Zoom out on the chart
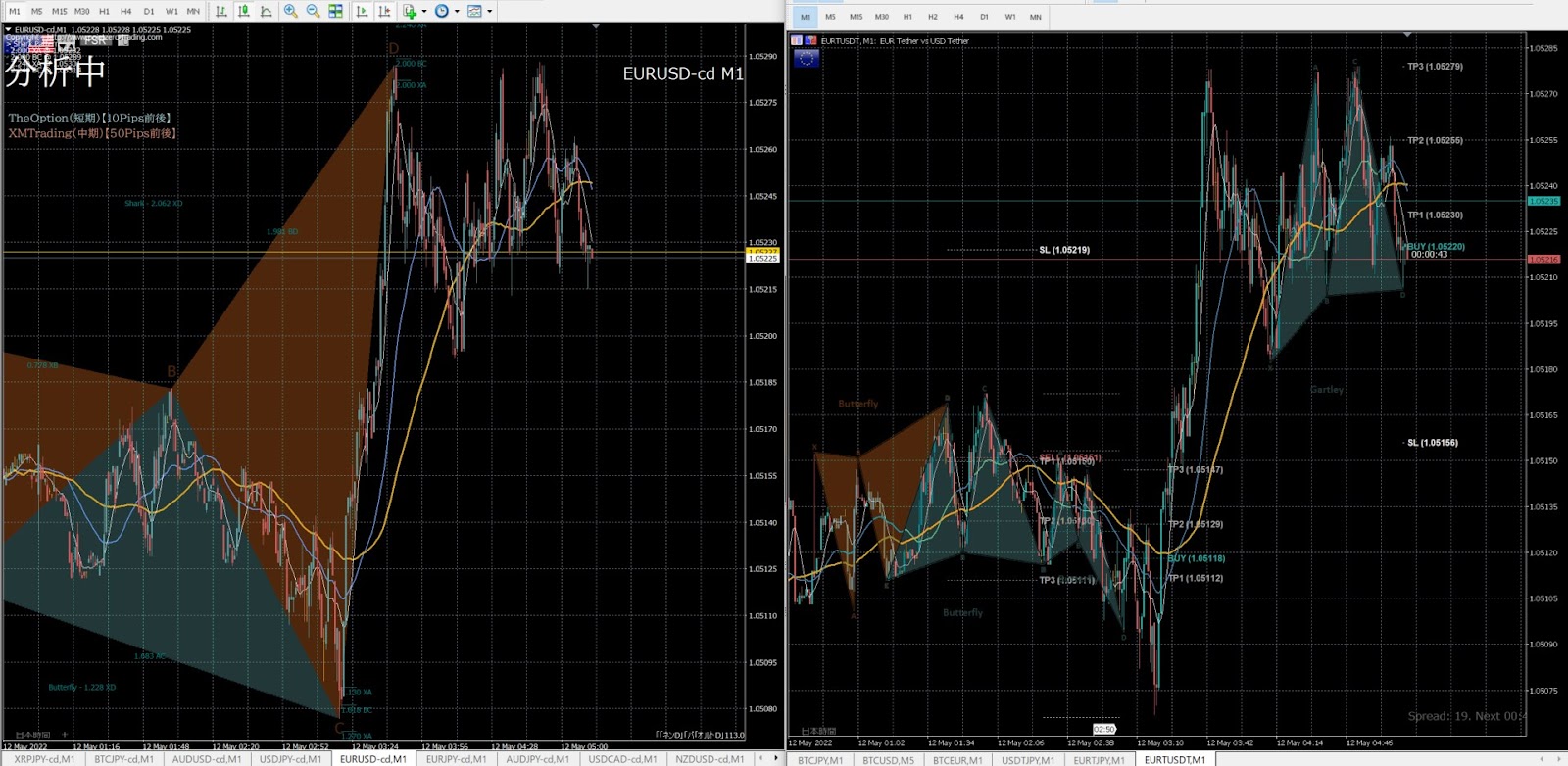 (x=313, y=11)
